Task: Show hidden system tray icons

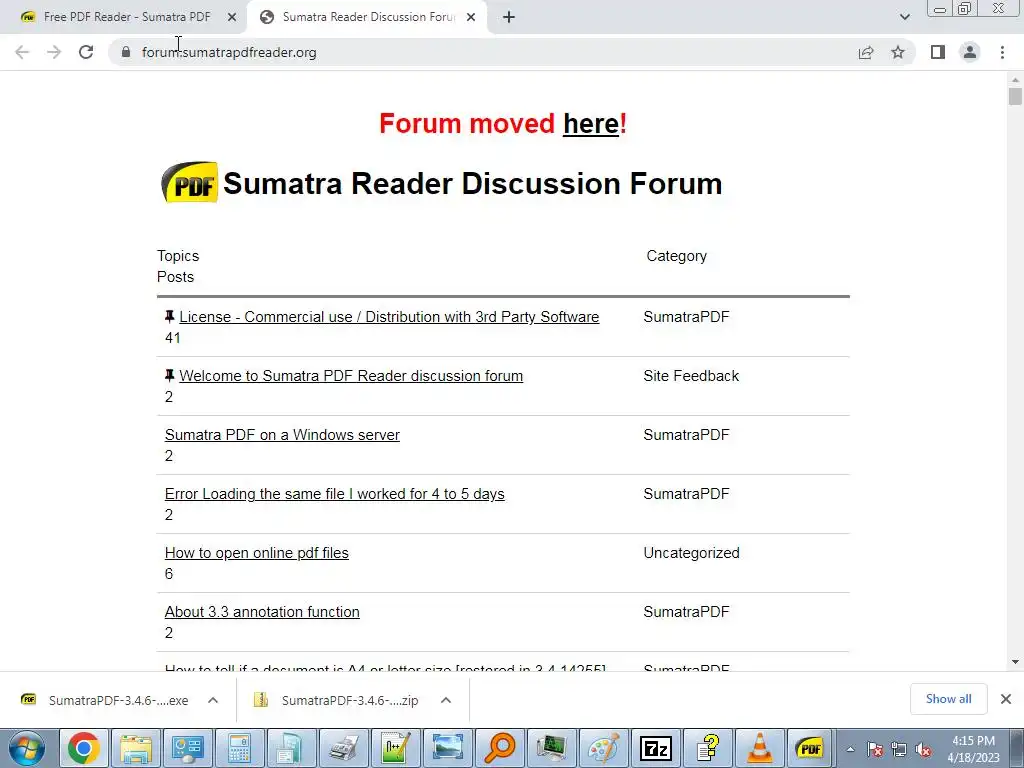Action: point(850,750)
